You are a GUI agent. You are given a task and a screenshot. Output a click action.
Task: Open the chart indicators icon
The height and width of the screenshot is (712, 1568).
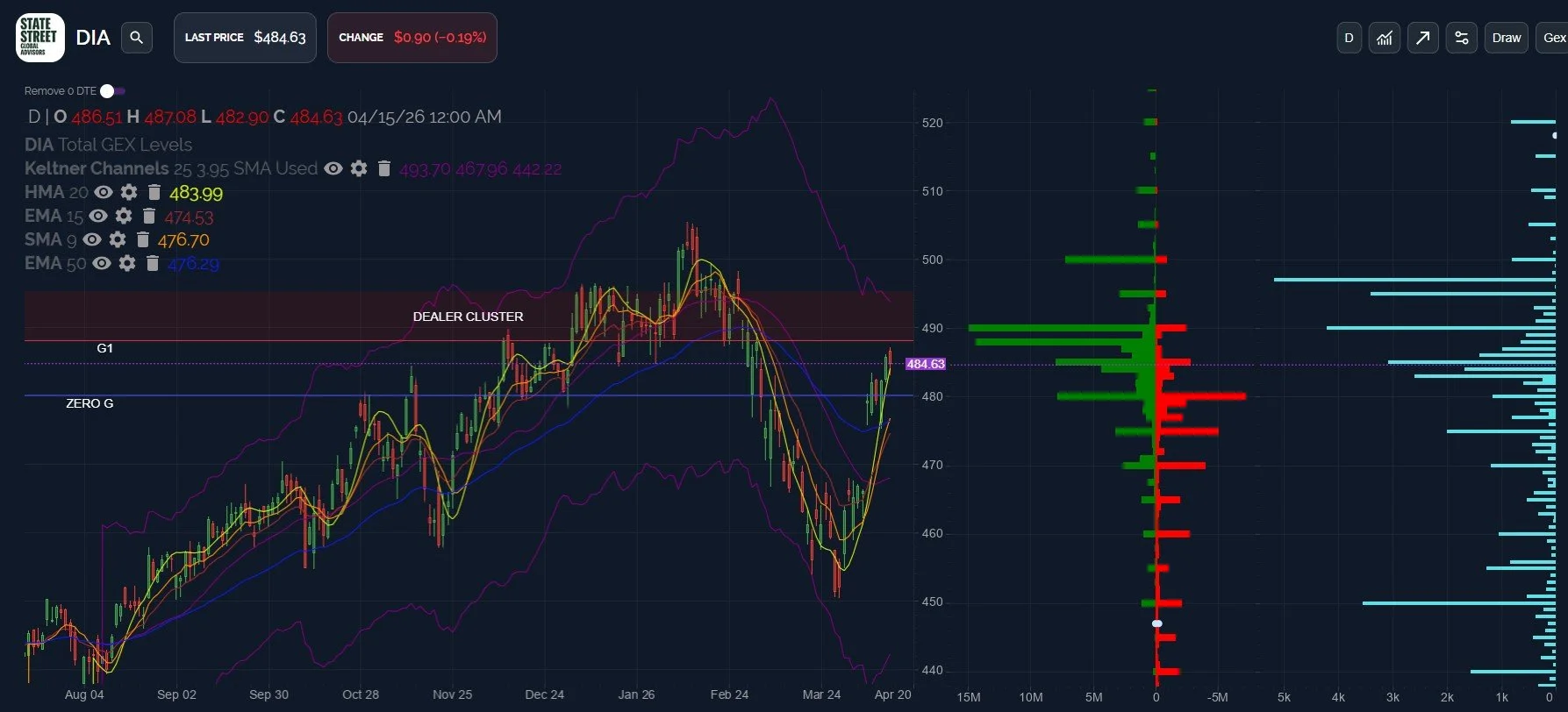(1385, 38)
